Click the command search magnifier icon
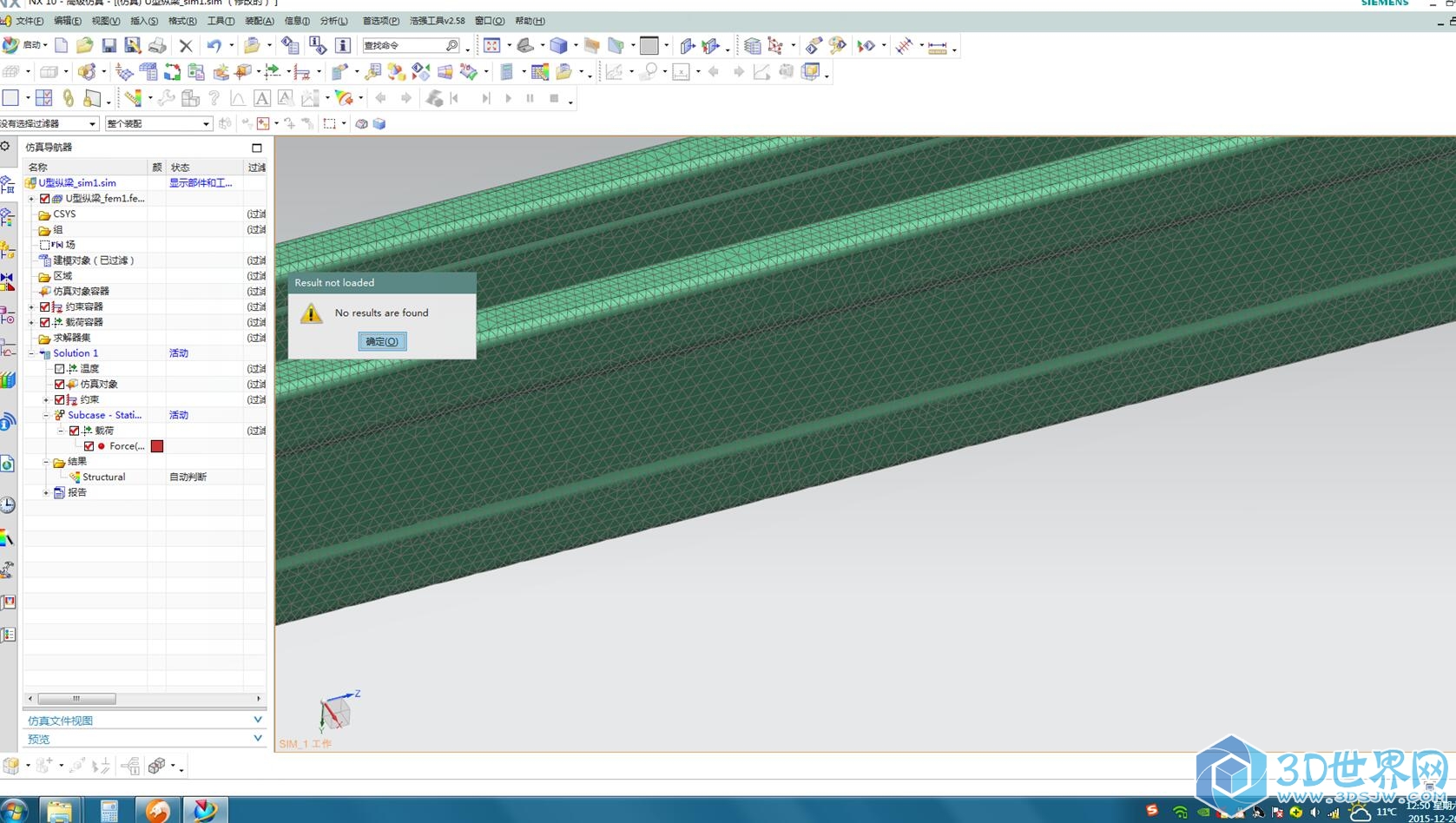 point(451,45)
